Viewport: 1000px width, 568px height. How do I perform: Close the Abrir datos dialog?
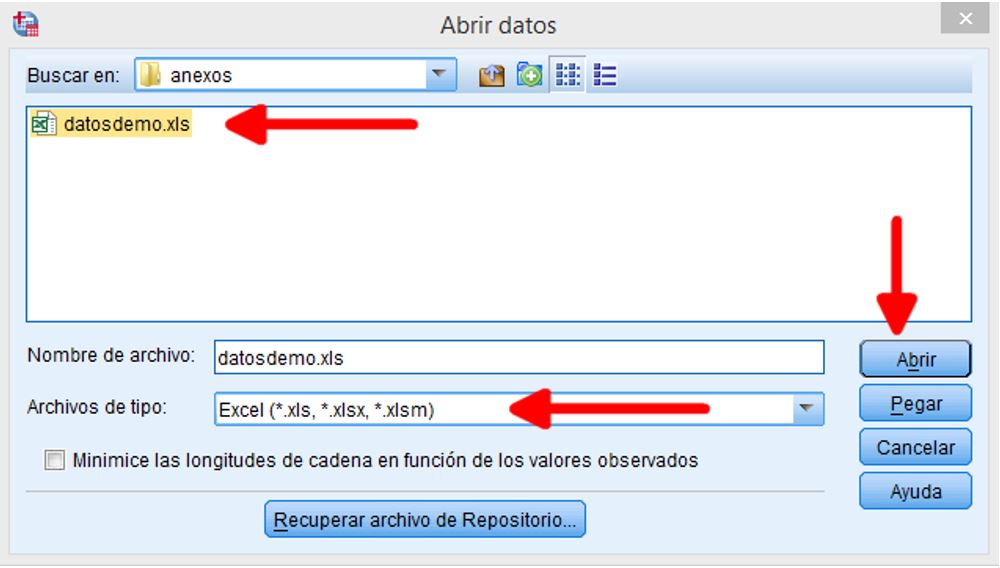click(x=966, y=18)
